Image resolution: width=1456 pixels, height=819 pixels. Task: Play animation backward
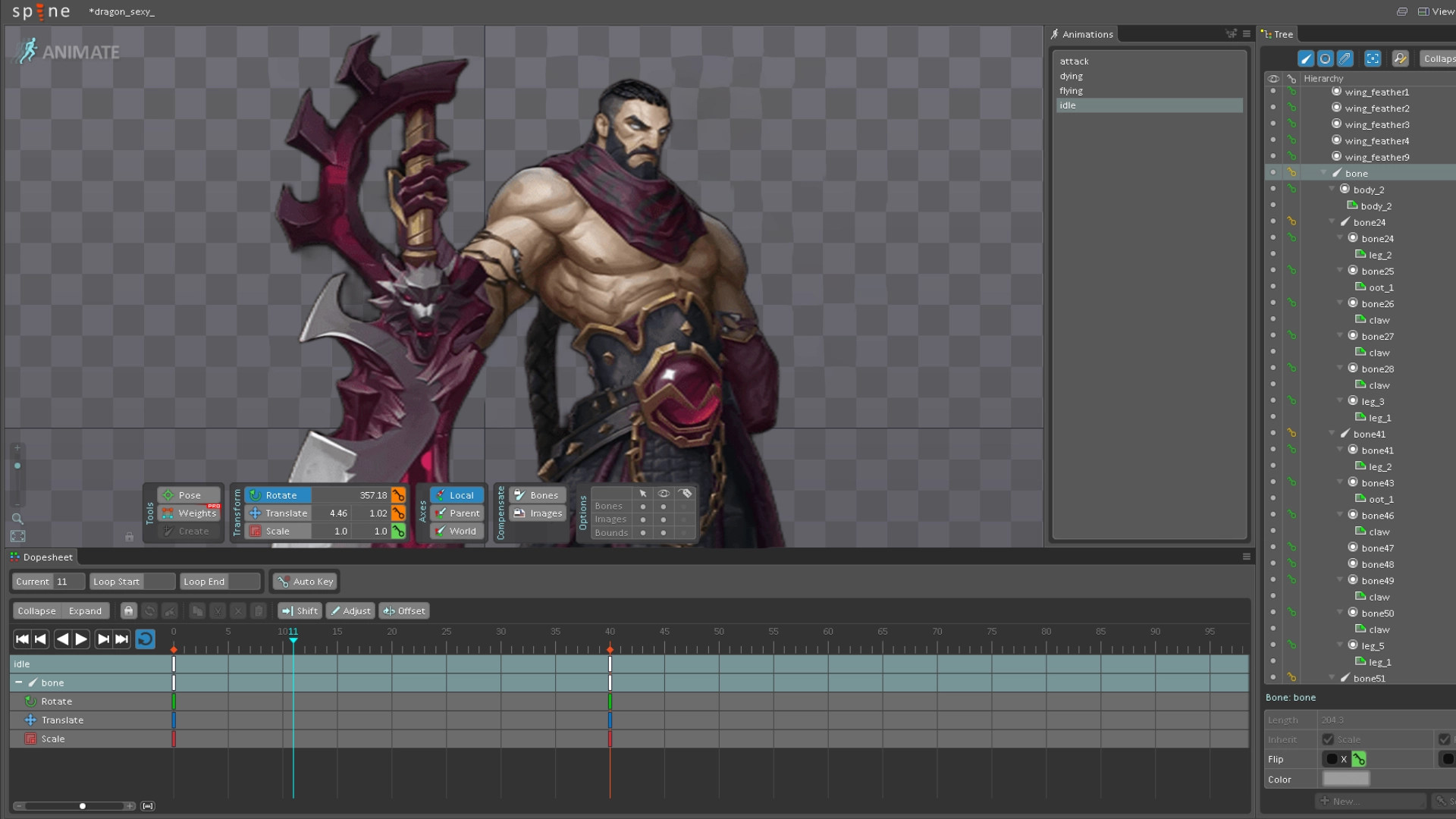[x=63, y=639]
